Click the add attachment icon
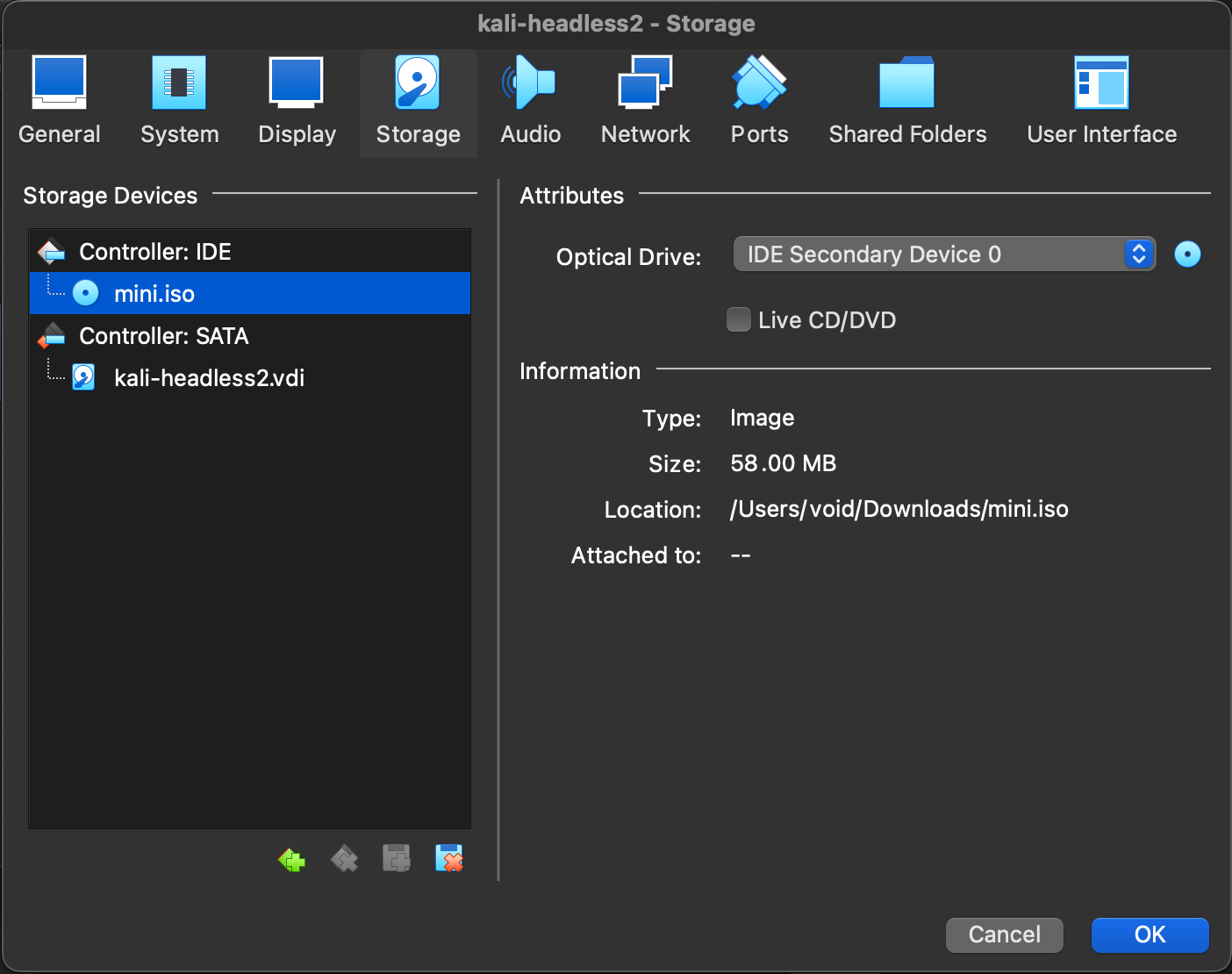This screenshot has width=1232, height=974. click(397, 858)
